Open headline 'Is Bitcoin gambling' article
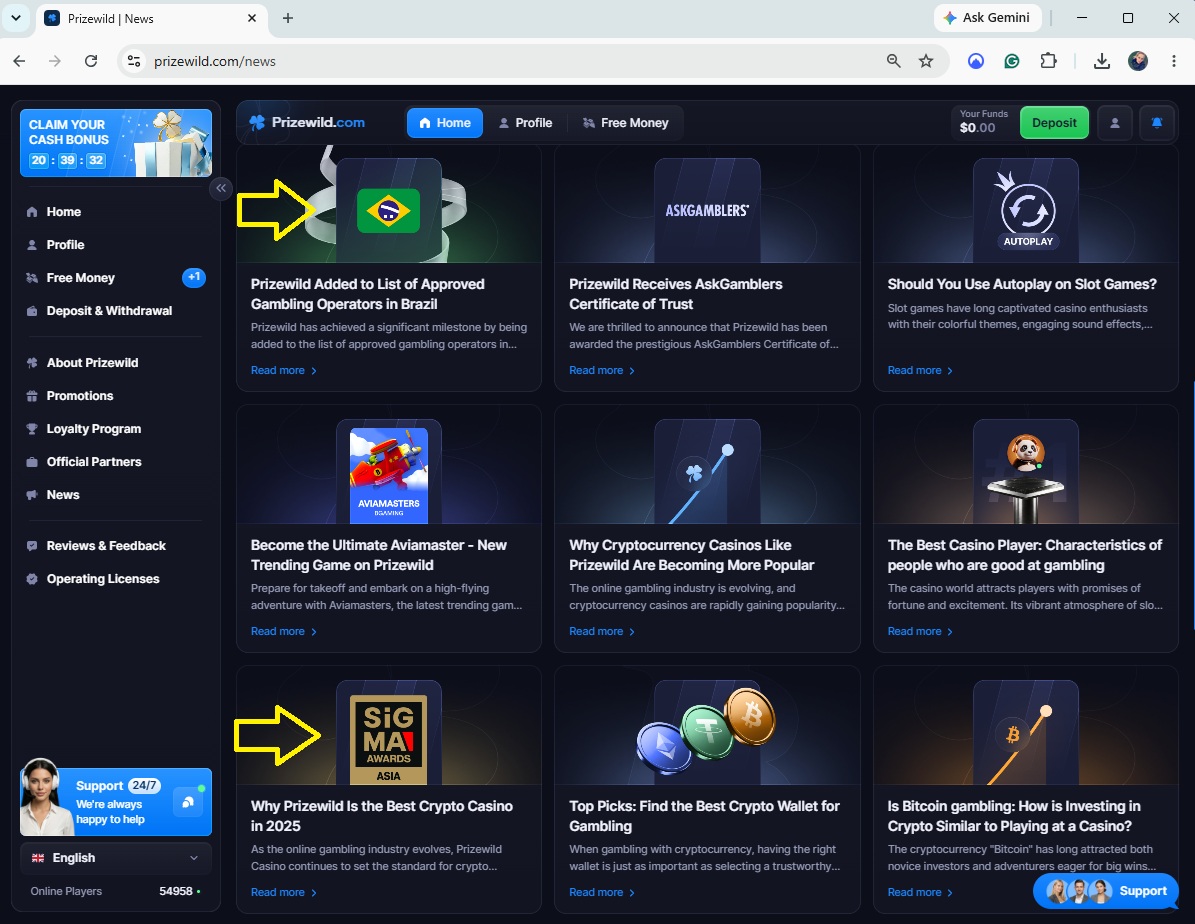The width and height of the screenshot is (1195, 924). (x=1014, y=816)
